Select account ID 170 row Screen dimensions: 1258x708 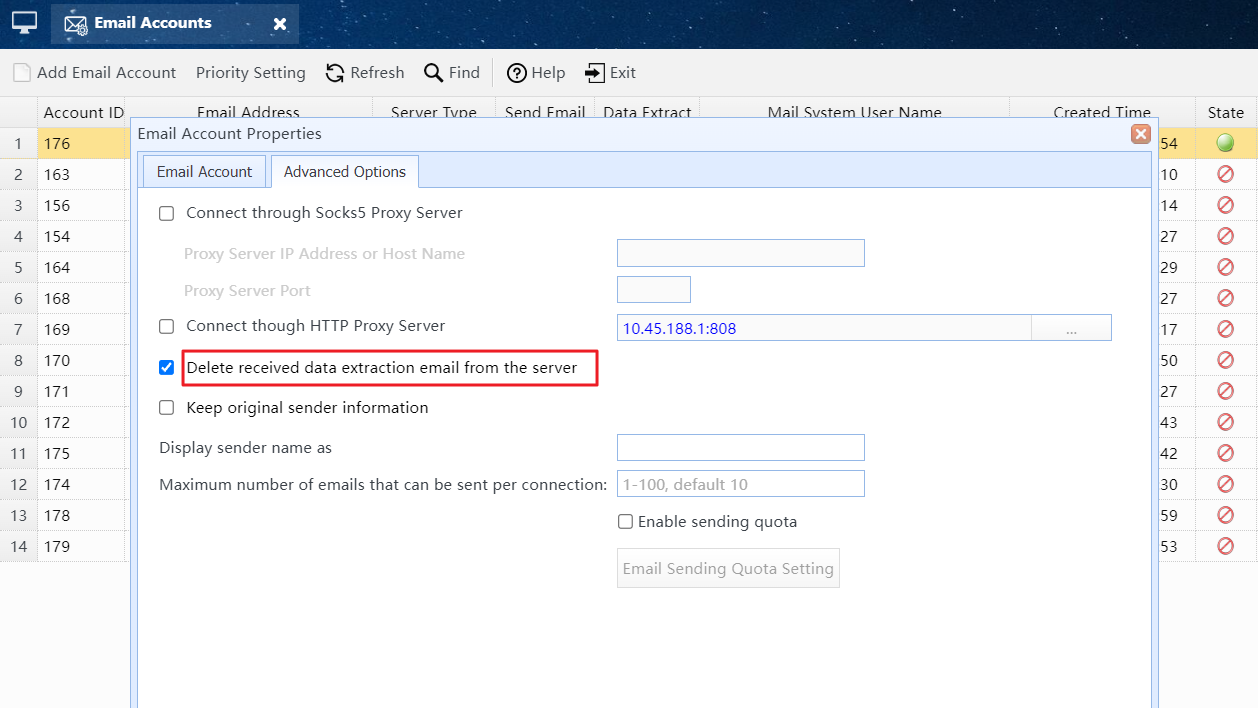point(84,360)
